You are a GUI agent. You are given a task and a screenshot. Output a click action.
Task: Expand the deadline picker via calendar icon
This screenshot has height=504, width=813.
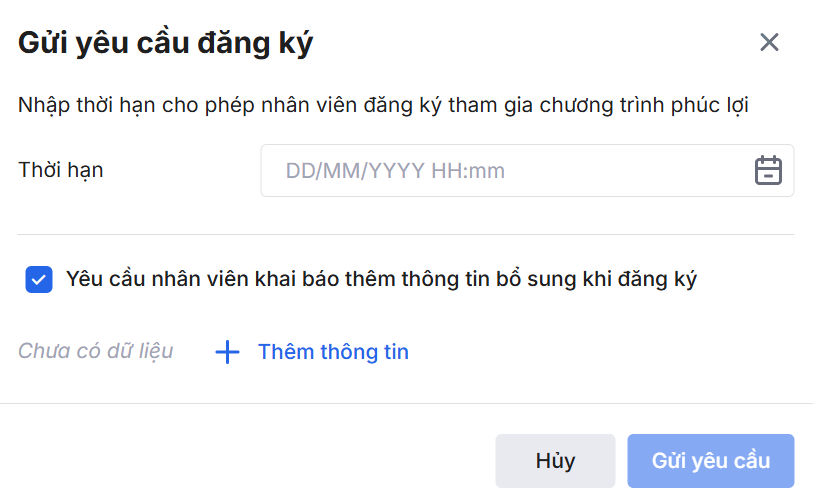point(767,171)
